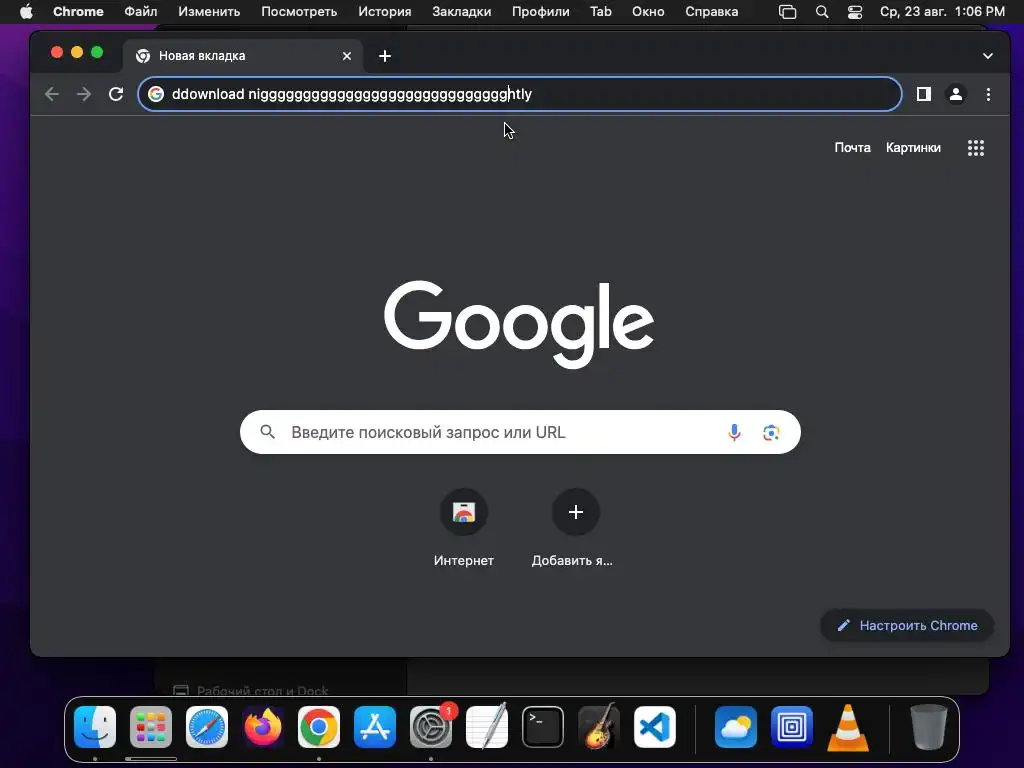The image size is (1024, 768).
Task: Open the Посмотреть menu
Action: (299, 12)
